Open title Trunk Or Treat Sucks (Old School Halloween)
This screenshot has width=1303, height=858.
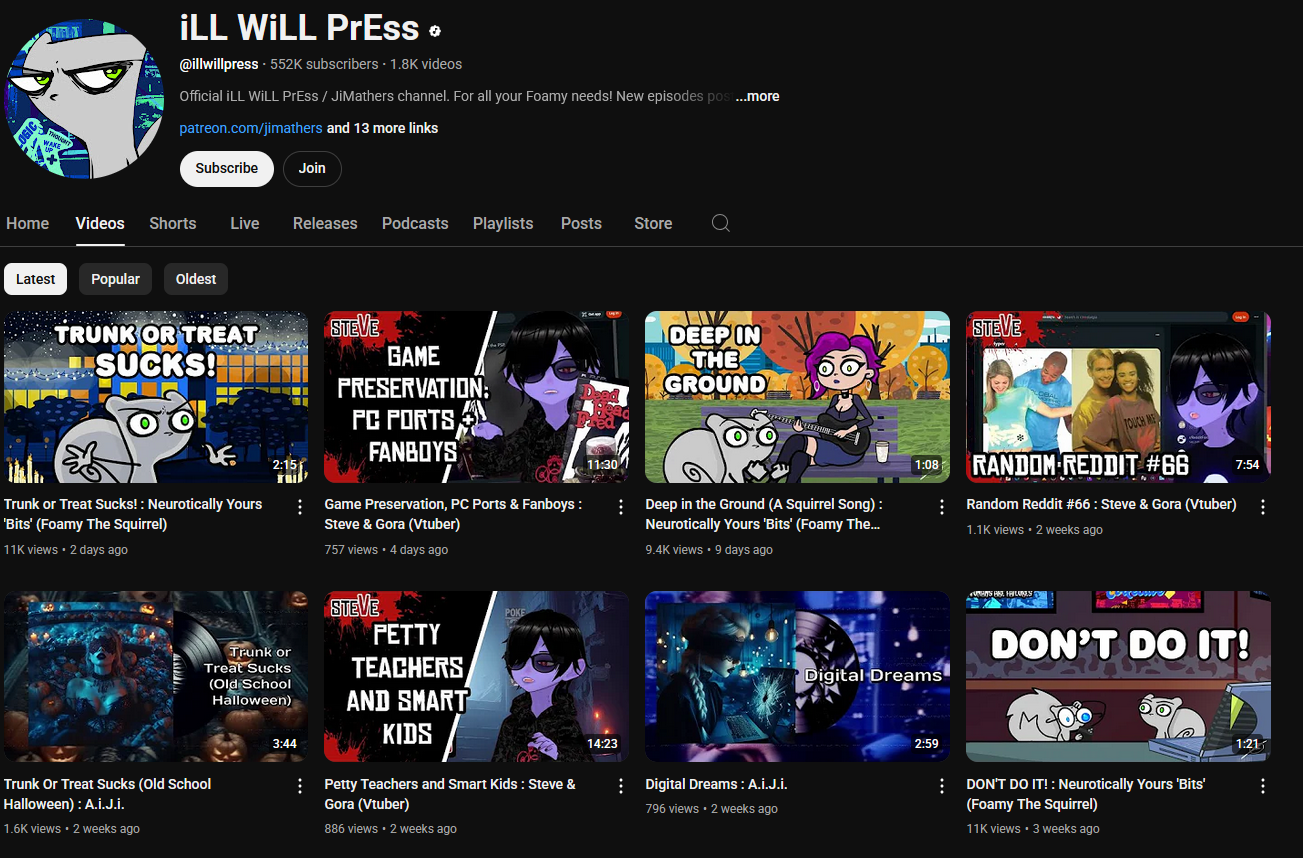108,794
